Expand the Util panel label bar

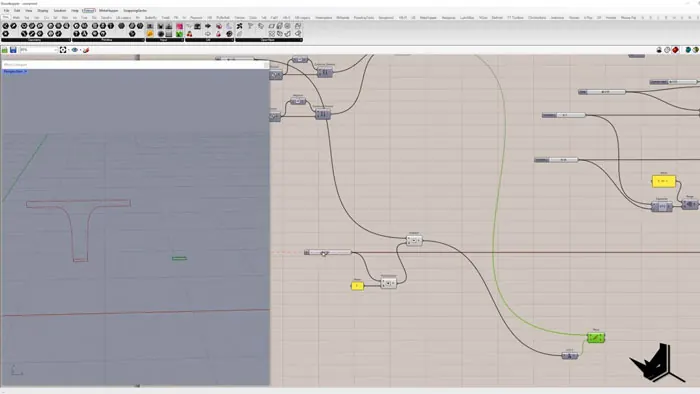click(x=209, y=40)
